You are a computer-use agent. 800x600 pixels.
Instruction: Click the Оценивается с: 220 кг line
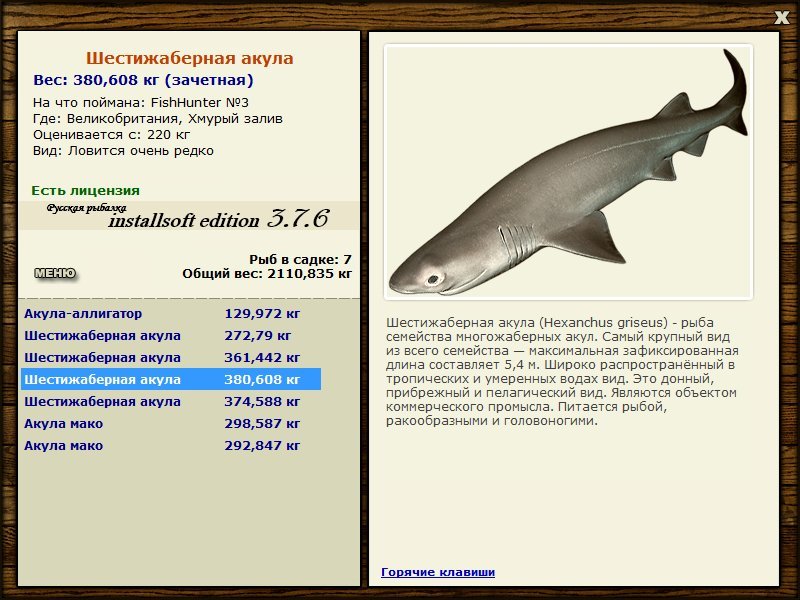tap(112, 135)
